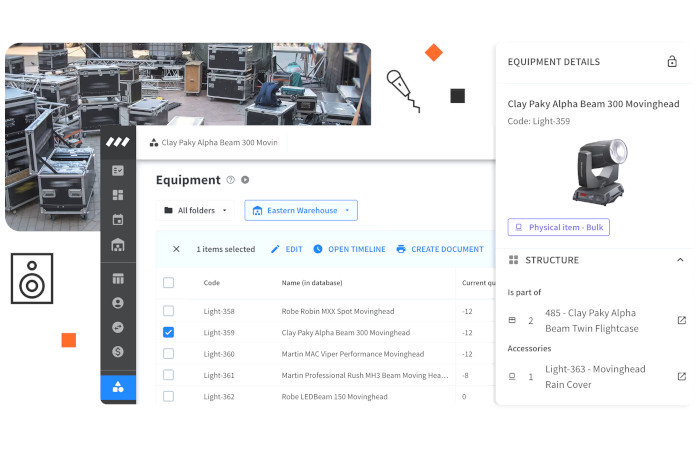Click the warehouse icon in sidebar
700x450 pixels.
[118, 245]
